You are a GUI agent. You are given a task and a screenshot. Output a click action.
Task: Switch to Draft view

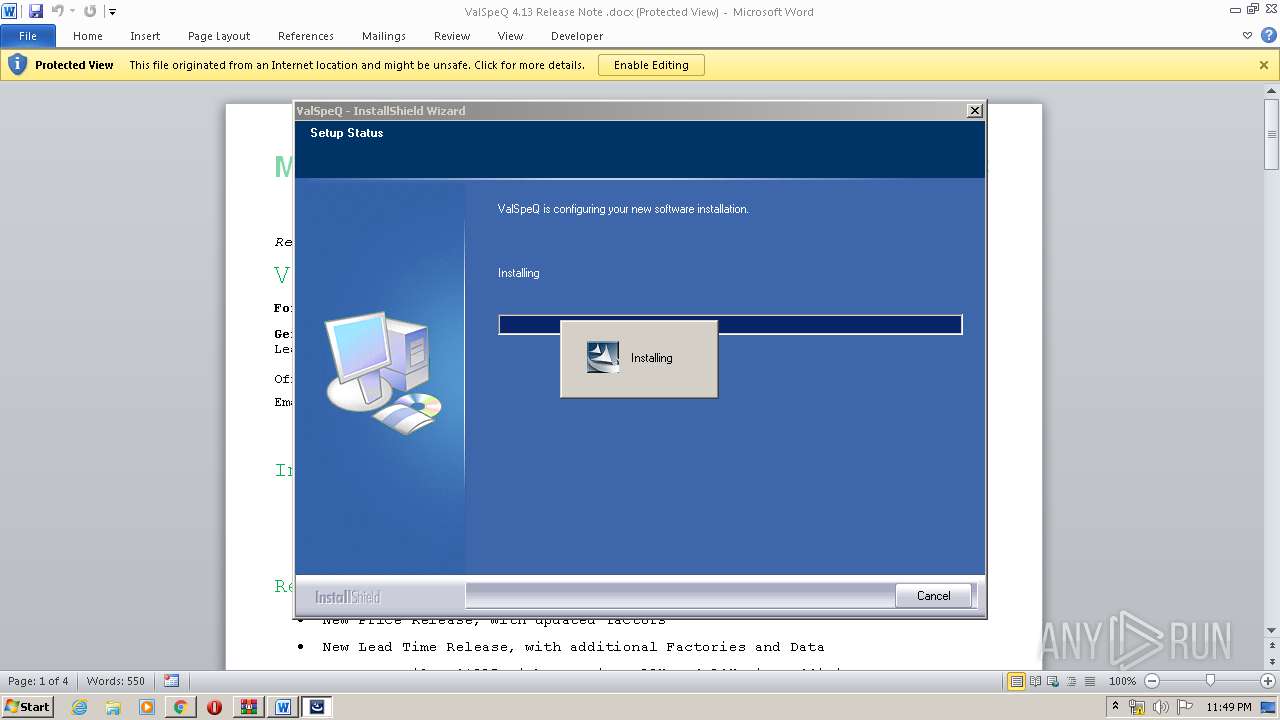click(x=1088, y=681)
